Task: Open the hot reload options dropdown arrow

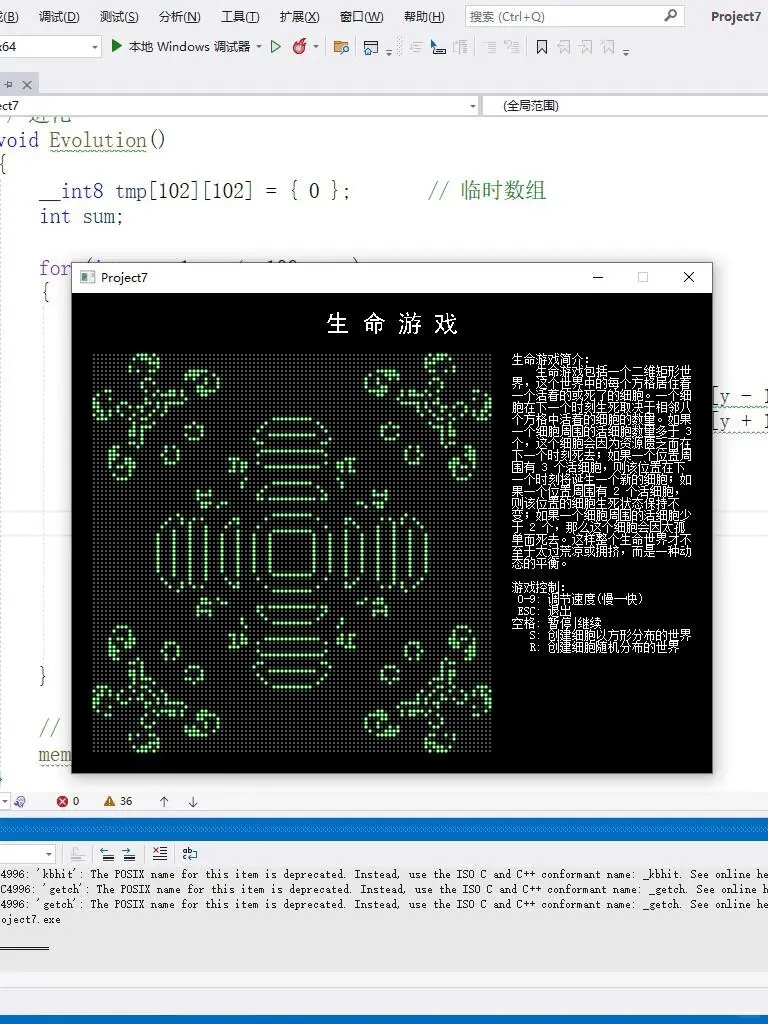Action: pyautogui.click(x=316, y=46)
